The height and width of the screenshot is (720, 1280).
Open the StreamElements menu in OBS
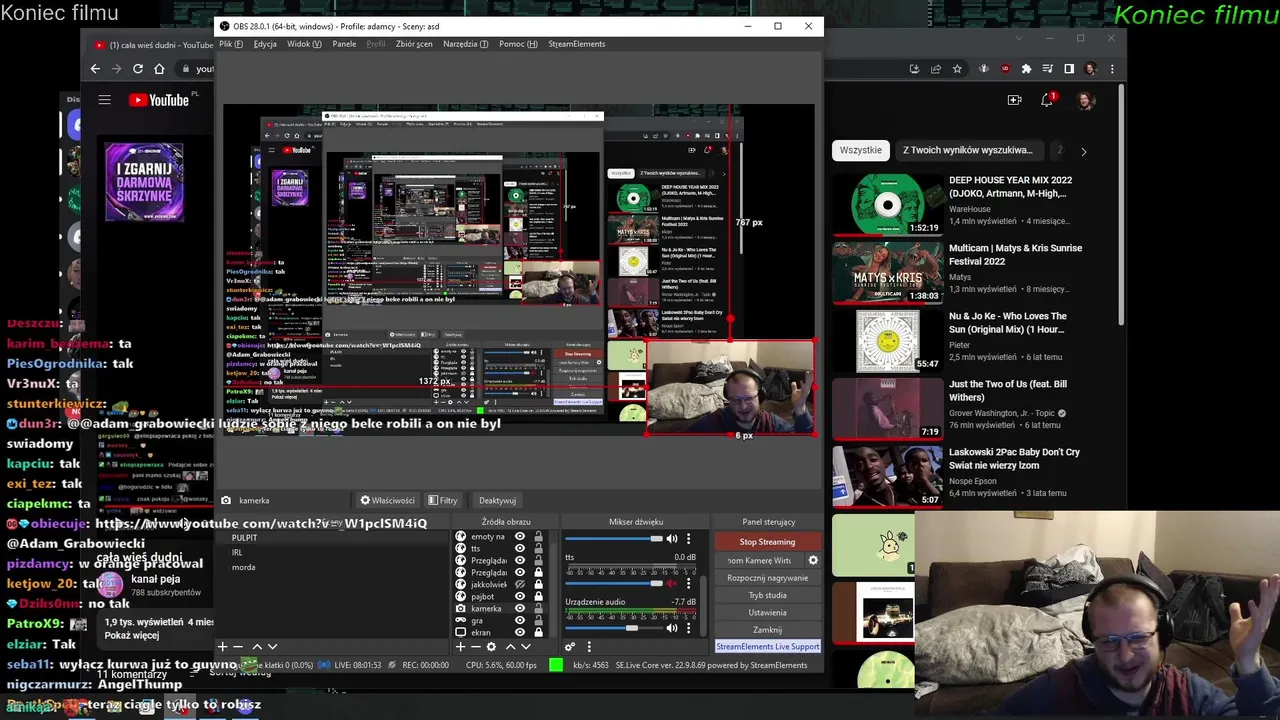pyautogui.click(x=577, y=44)
